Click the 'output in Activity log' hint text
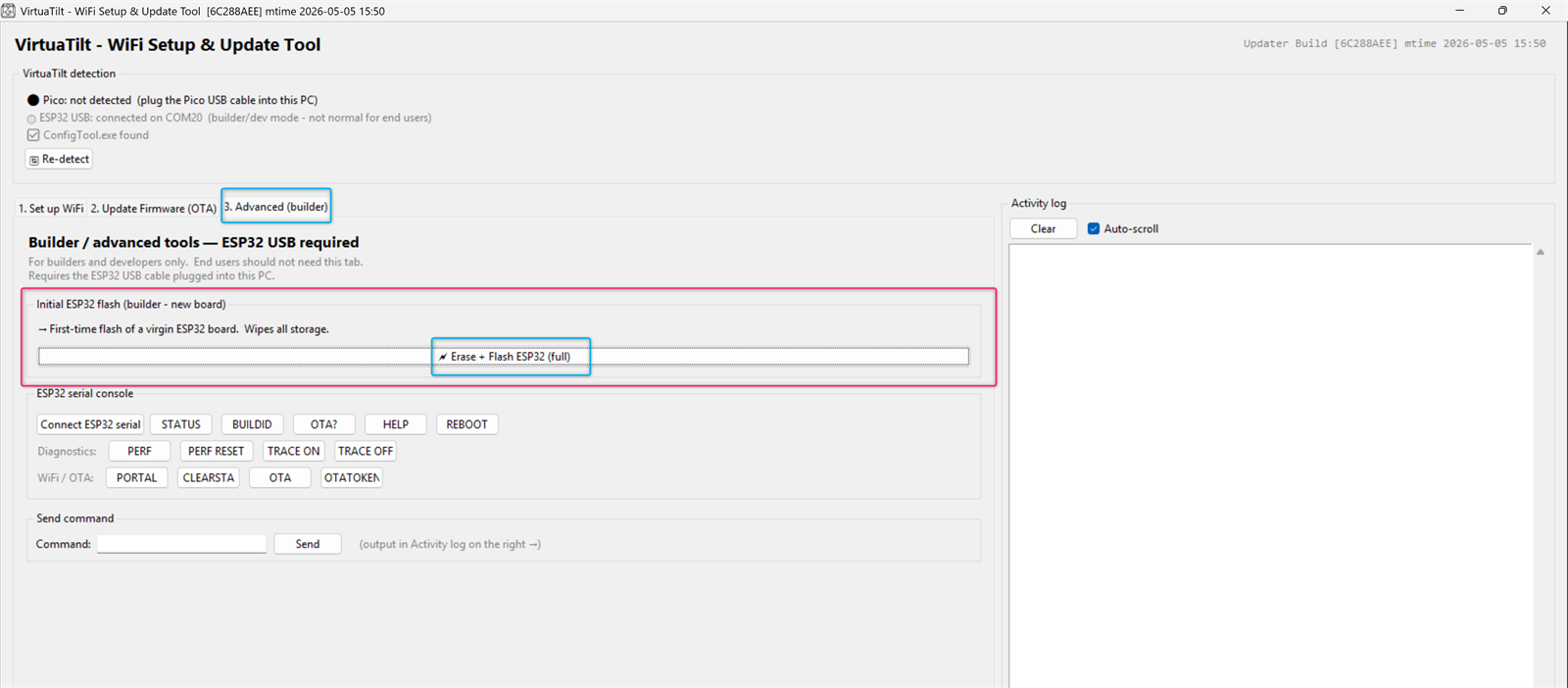Image resolution: width=1568 pixels, height=688 pixels. point(450,545)
